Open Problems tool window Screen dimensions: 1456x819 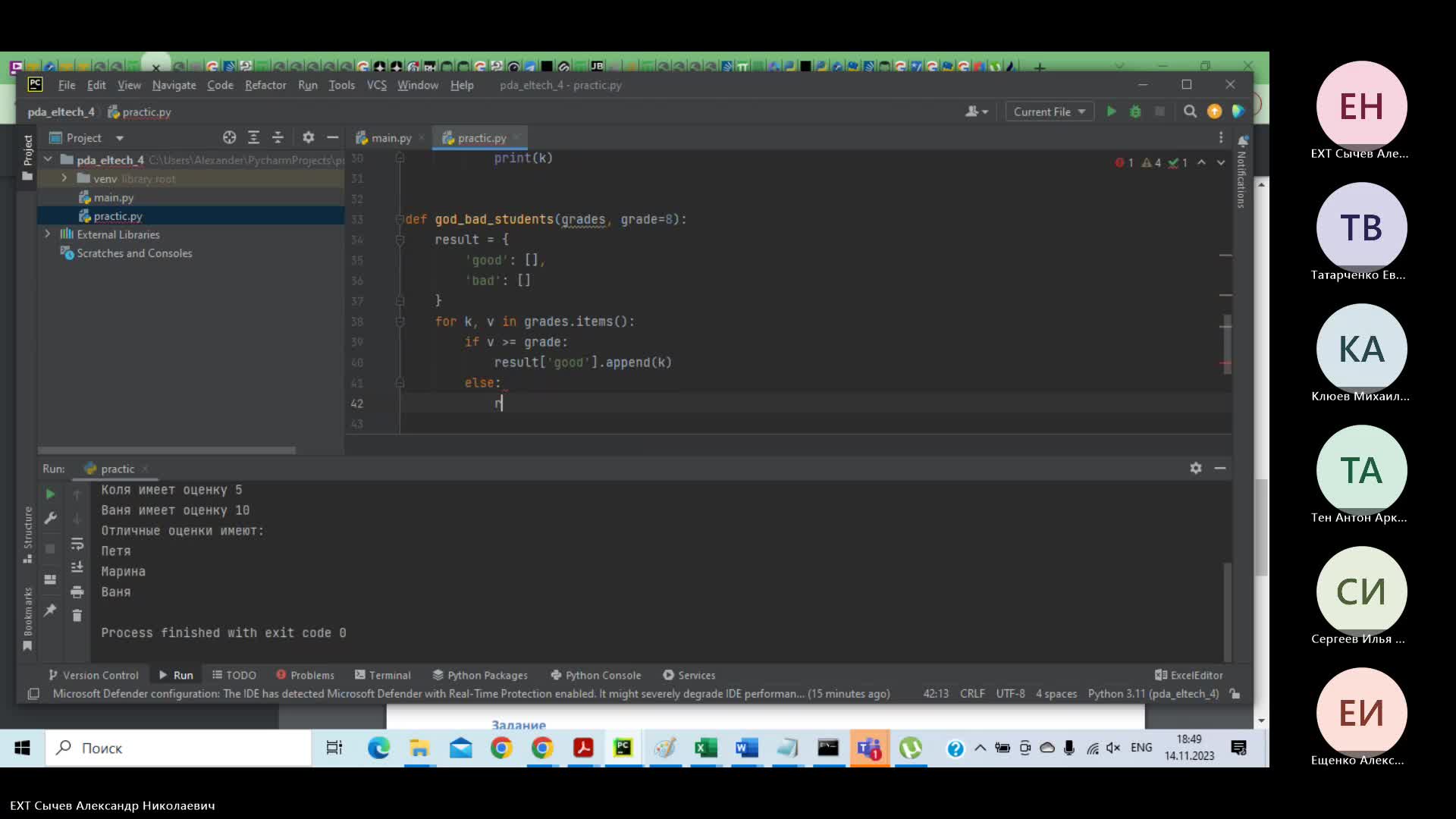coord(305,675)
